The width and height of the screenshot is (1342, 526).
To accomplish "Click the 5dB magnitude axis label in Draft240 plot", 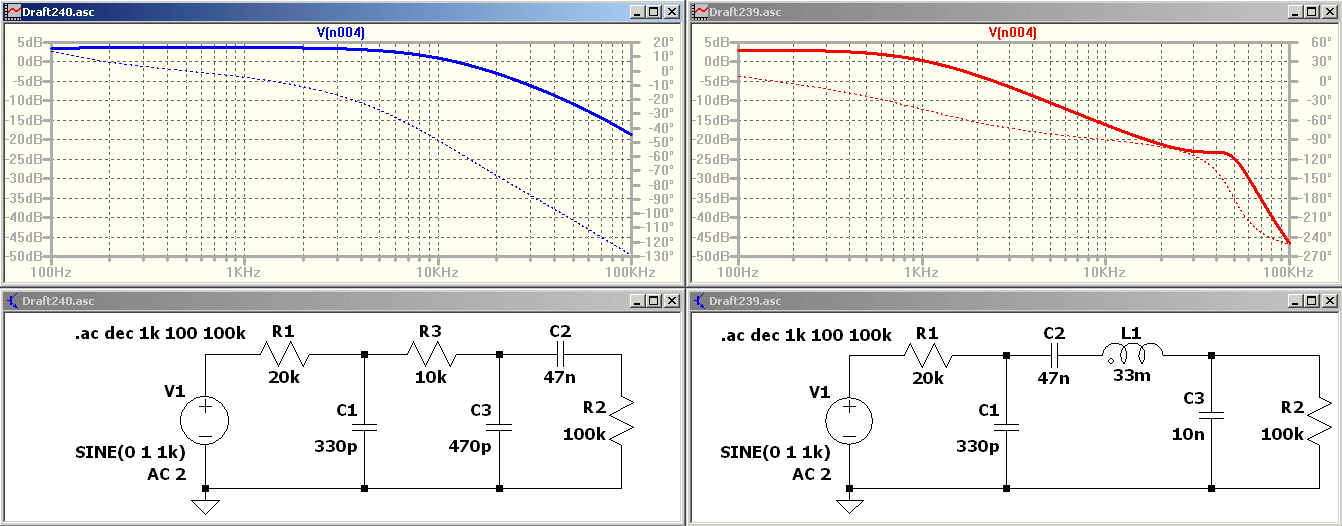I will pos(28,43).
